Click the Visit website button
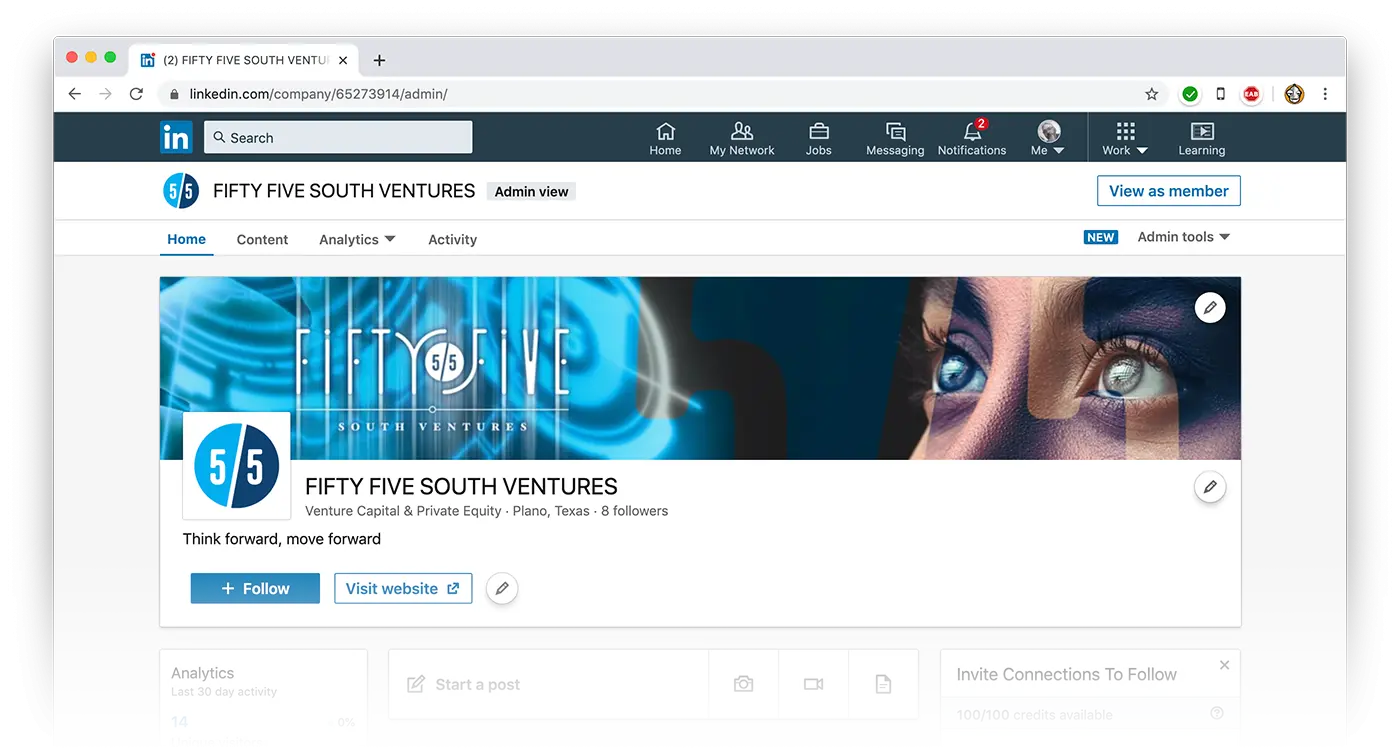 [x=403, y=588]
